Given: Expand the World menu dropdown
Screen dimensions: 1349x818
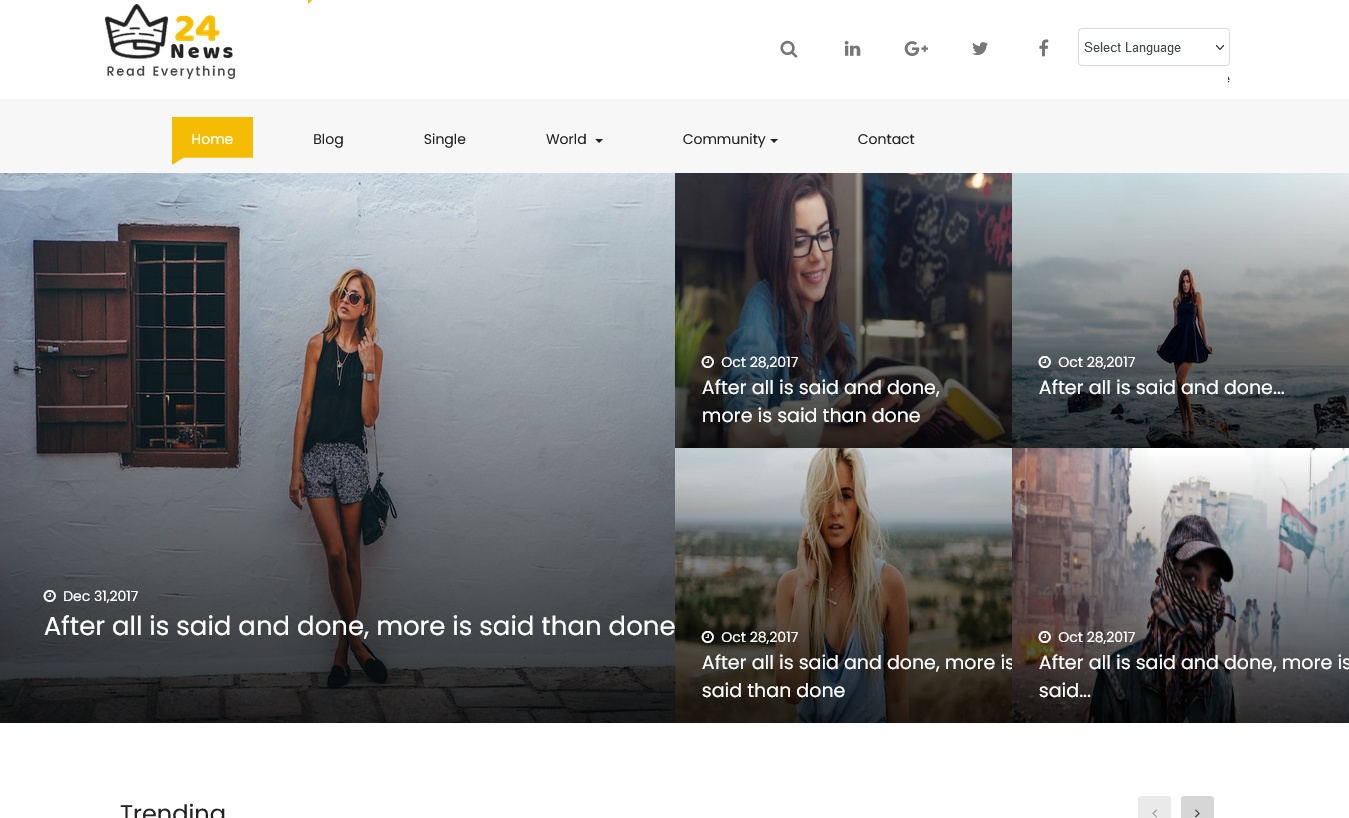Looking at the screenshot, I should coord(574,139).
